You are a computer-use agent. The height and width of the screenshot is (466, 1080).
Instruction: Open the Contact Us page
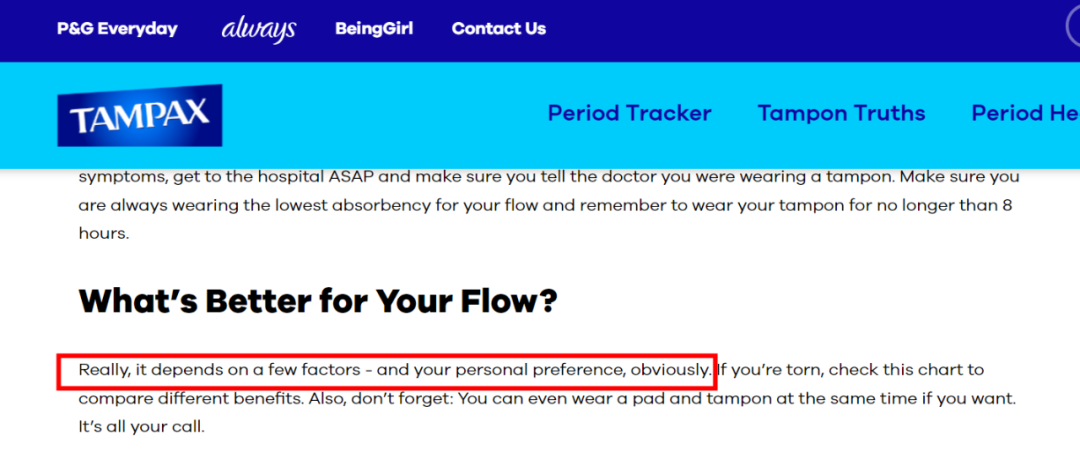pyautogui.click(x=499, y=29)
